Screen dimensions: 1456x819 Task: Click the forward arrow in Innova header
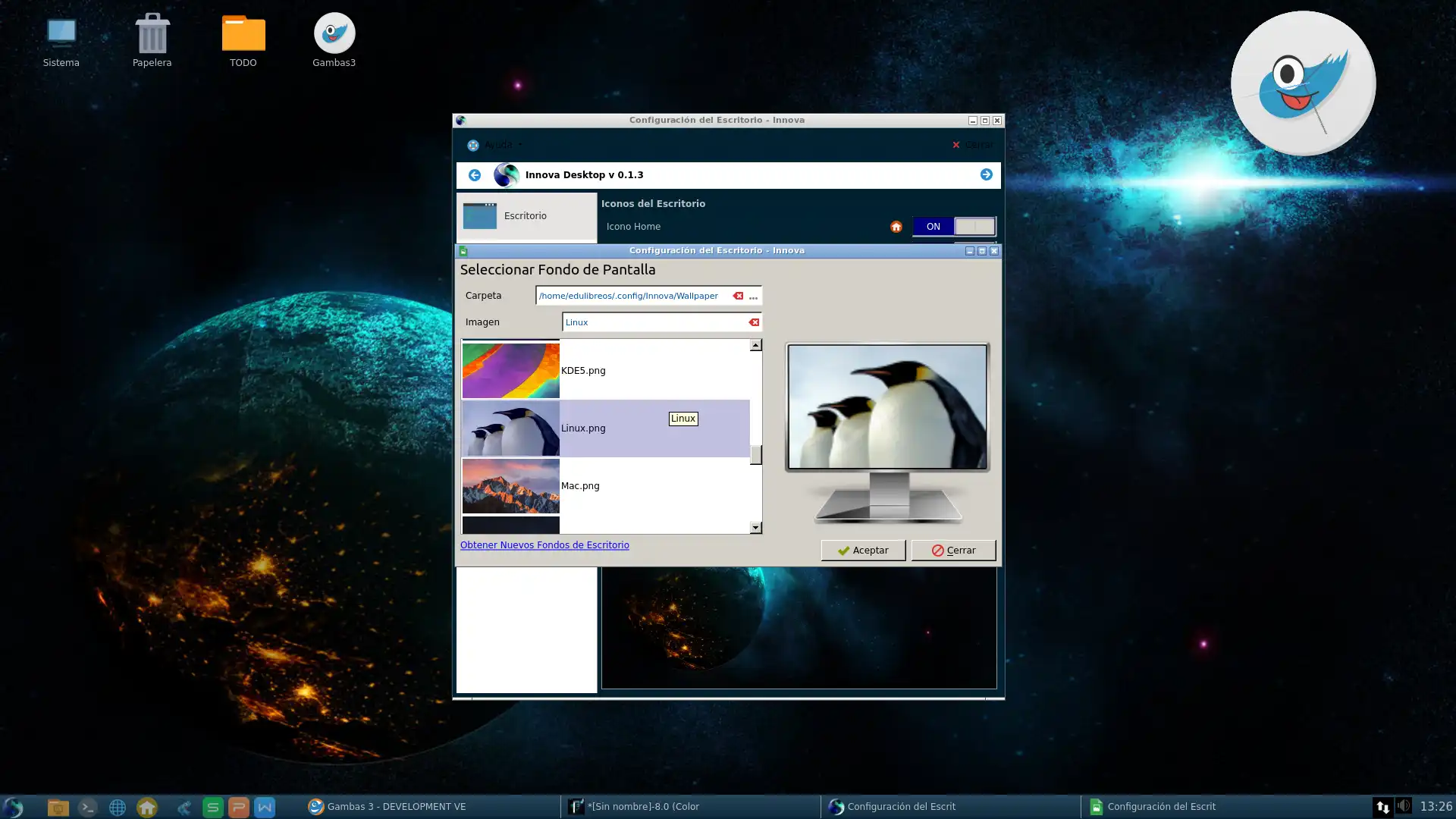[x=986, y=175]
